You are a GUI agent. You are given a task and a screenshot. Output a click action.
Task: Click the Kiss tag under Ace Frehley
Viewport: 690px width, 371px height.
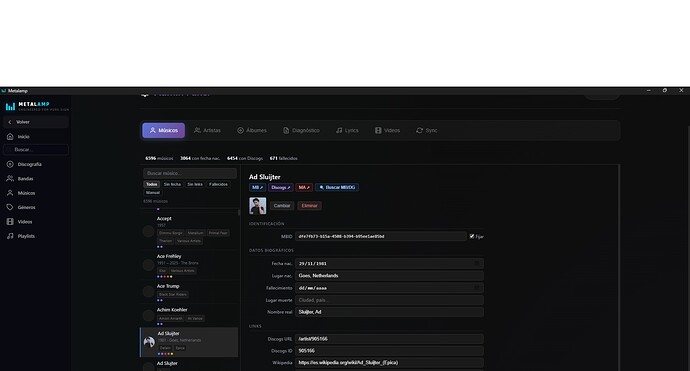(x=162, y=271)
